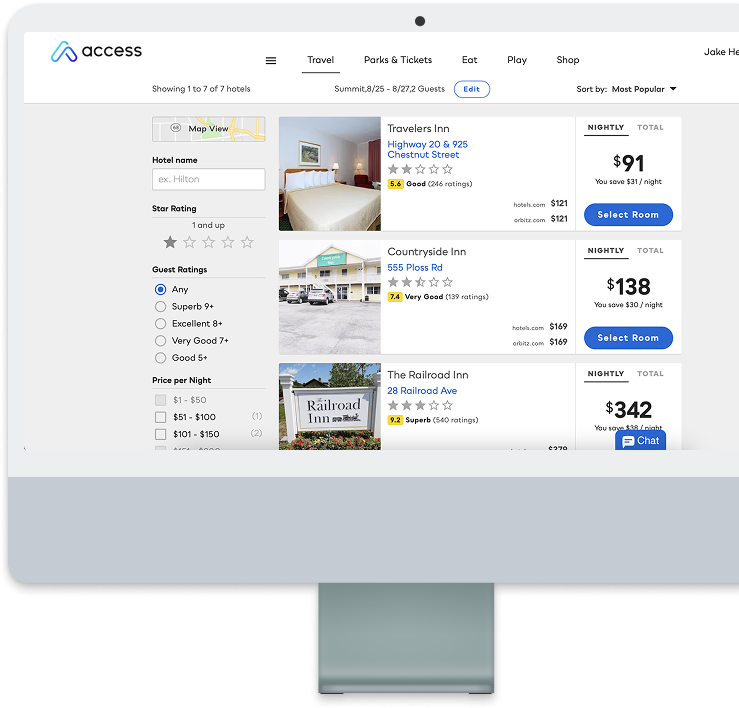Select the Very Good 7+ guest rating
The image size is (739, 708).
[x=160, y=340]
